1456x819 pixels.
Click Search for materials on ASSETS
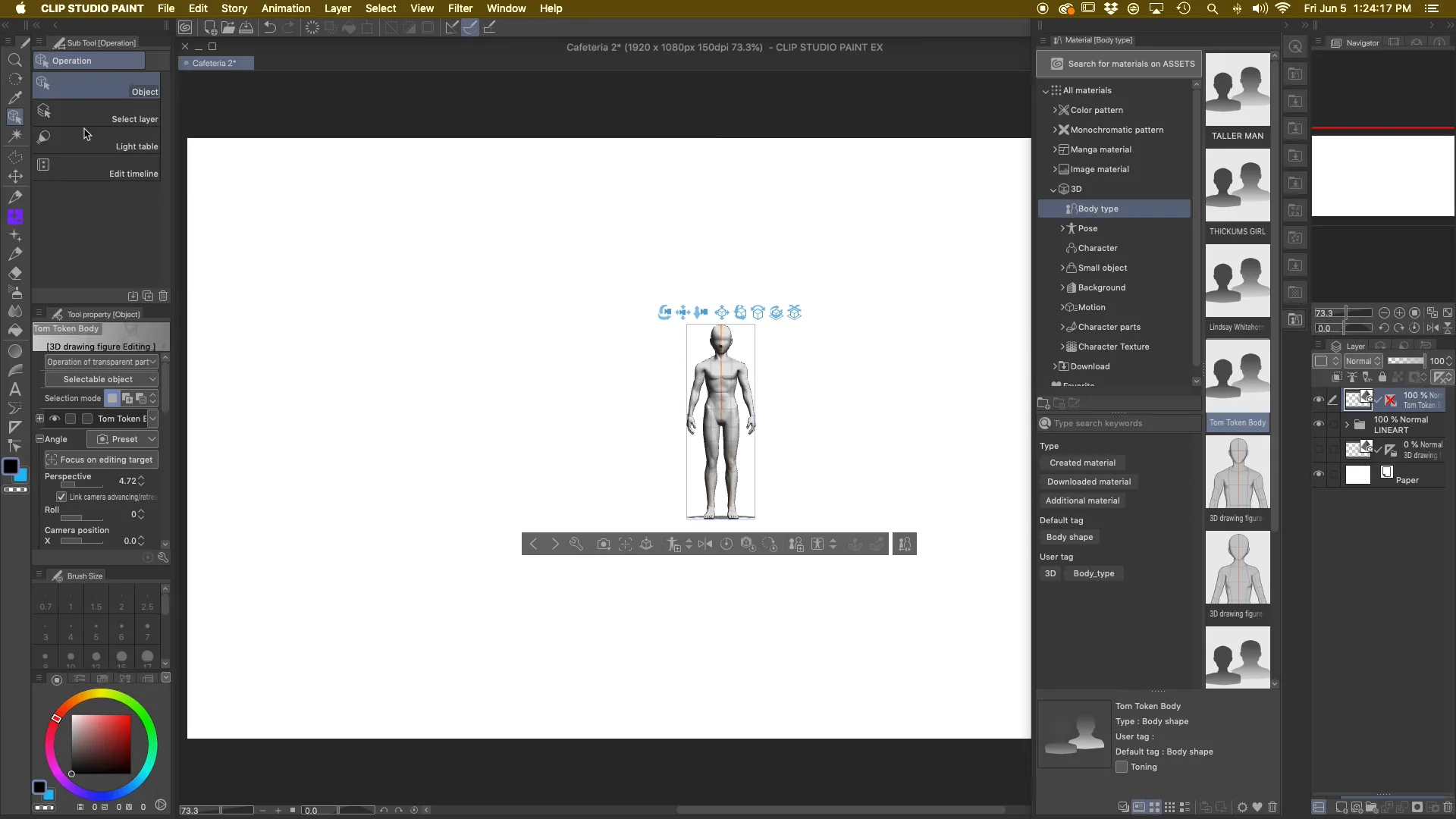click(x=1120, y=64)
